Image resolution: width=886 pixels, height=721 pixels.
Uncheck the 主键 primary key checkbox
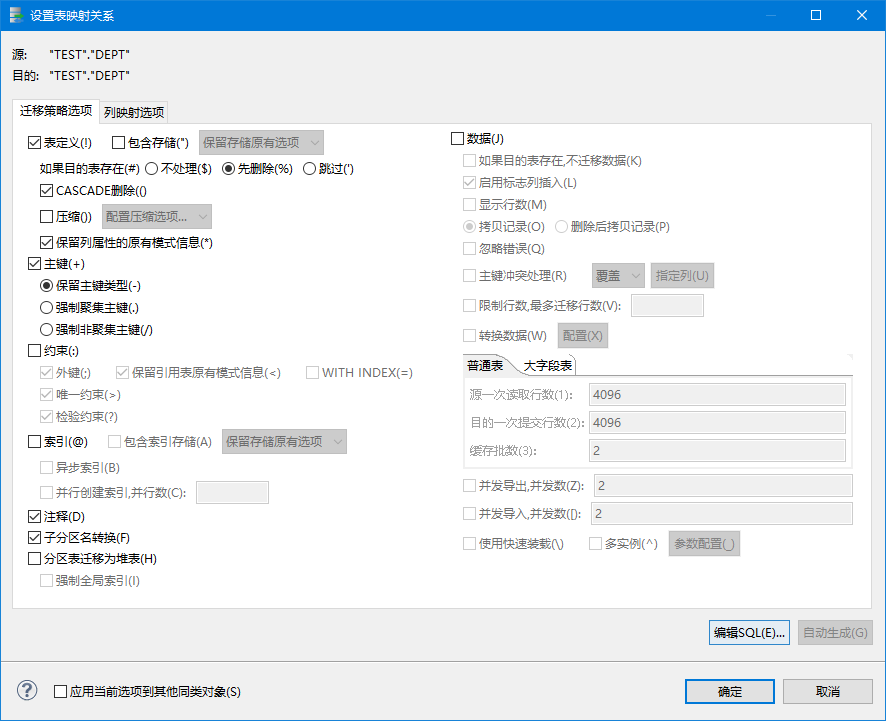(35, 263)
